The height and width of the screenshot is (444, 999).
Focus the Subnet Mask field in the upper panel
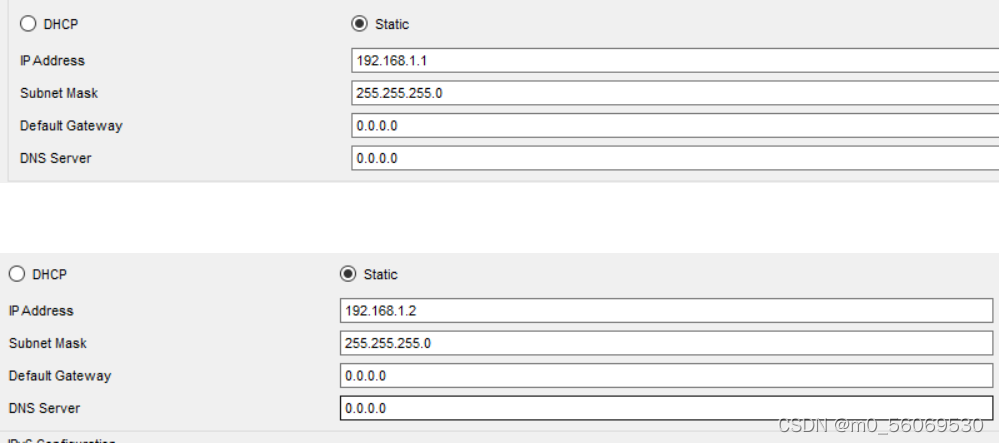click(x=675, y=94)
